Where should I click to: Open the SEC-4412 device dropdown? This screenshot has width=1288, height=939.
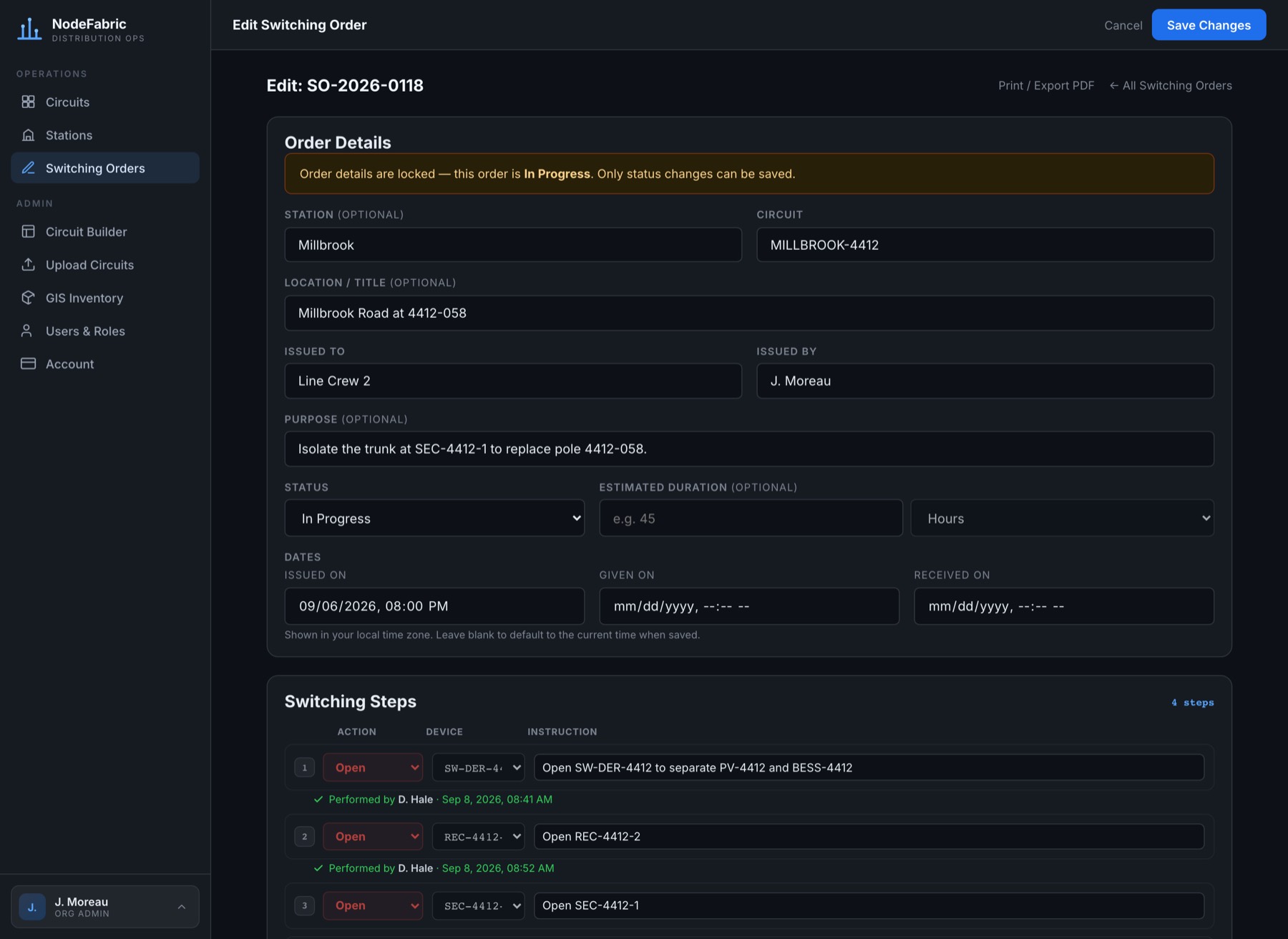[x=478, y=905]
